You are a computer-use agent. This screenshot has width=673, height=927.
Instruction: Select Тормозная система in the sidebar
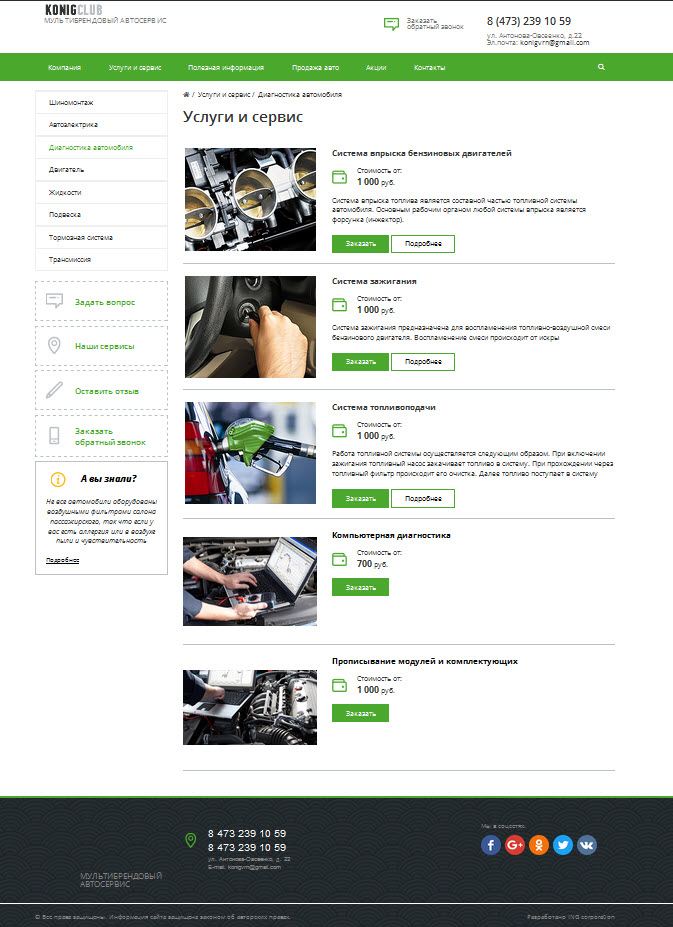[x=101, y=237]
